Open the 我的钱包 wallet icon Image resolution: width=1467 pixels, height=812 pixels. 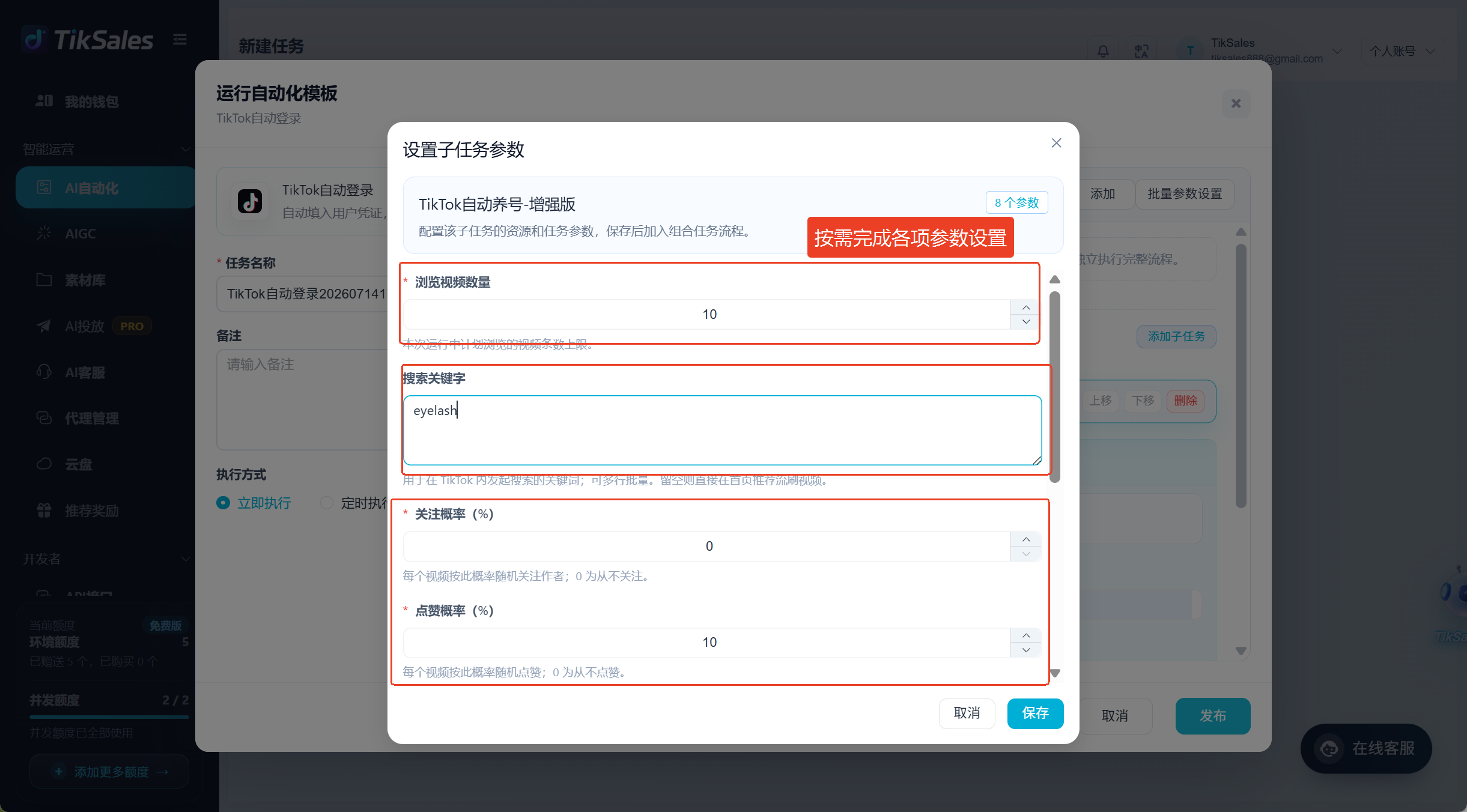(x=44, y=101)
